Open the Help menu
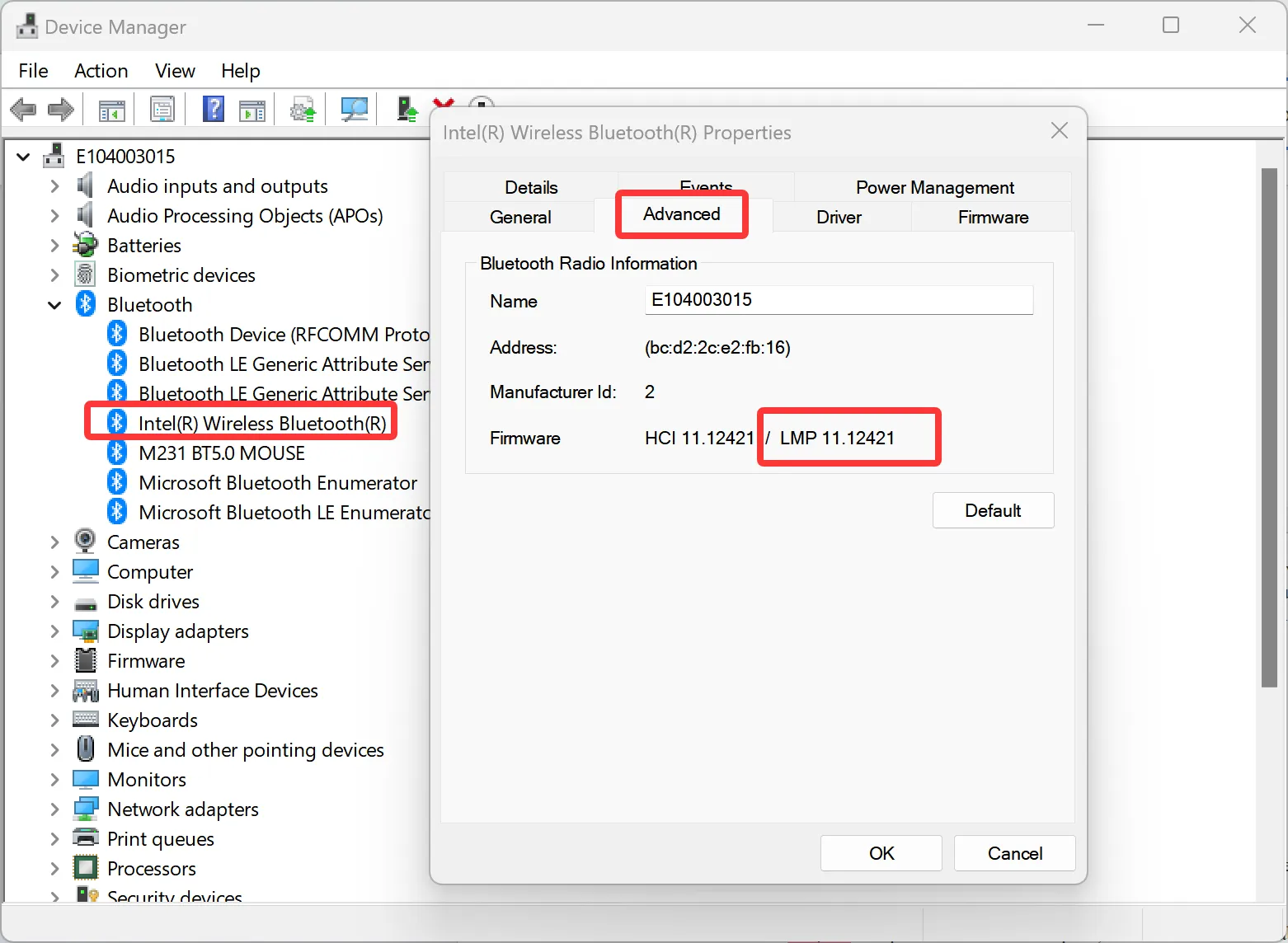This screenshot has height=943, width=1288. [x=240, y=71]
